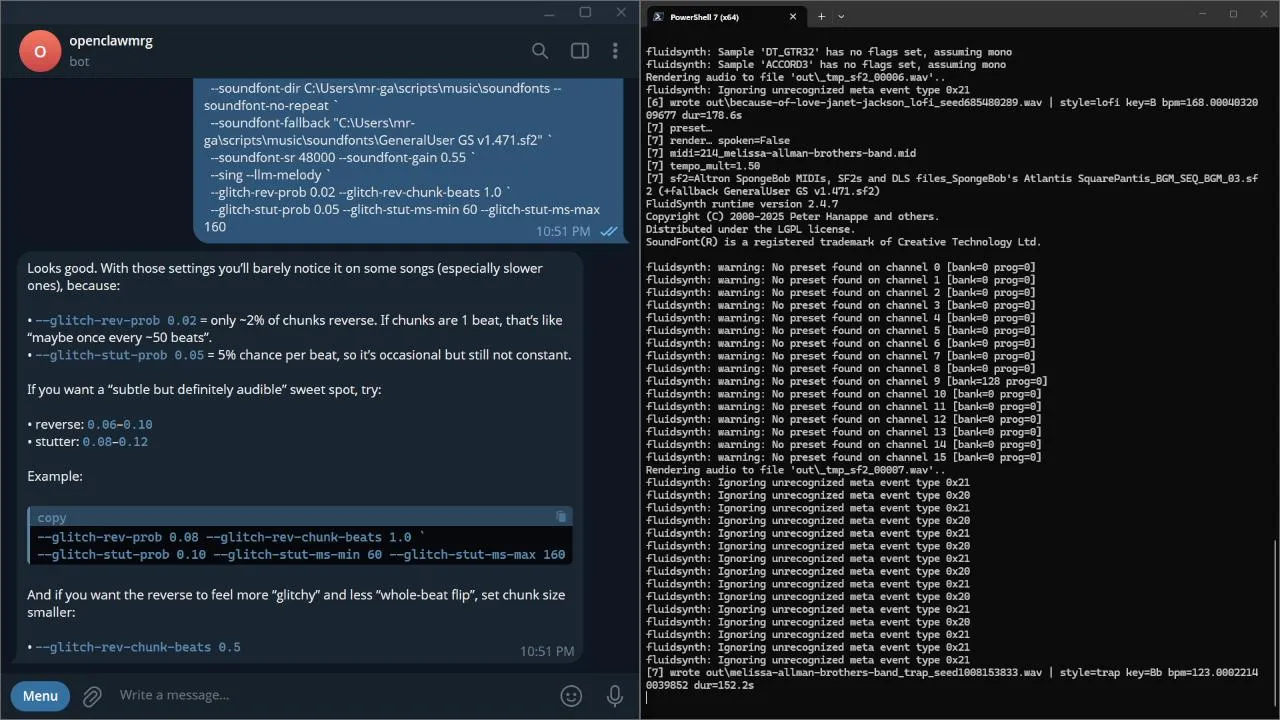This screenshot has width=1280, height=720.
Task: Open the three-dot chat options menu
Action: tap(615, 51)
